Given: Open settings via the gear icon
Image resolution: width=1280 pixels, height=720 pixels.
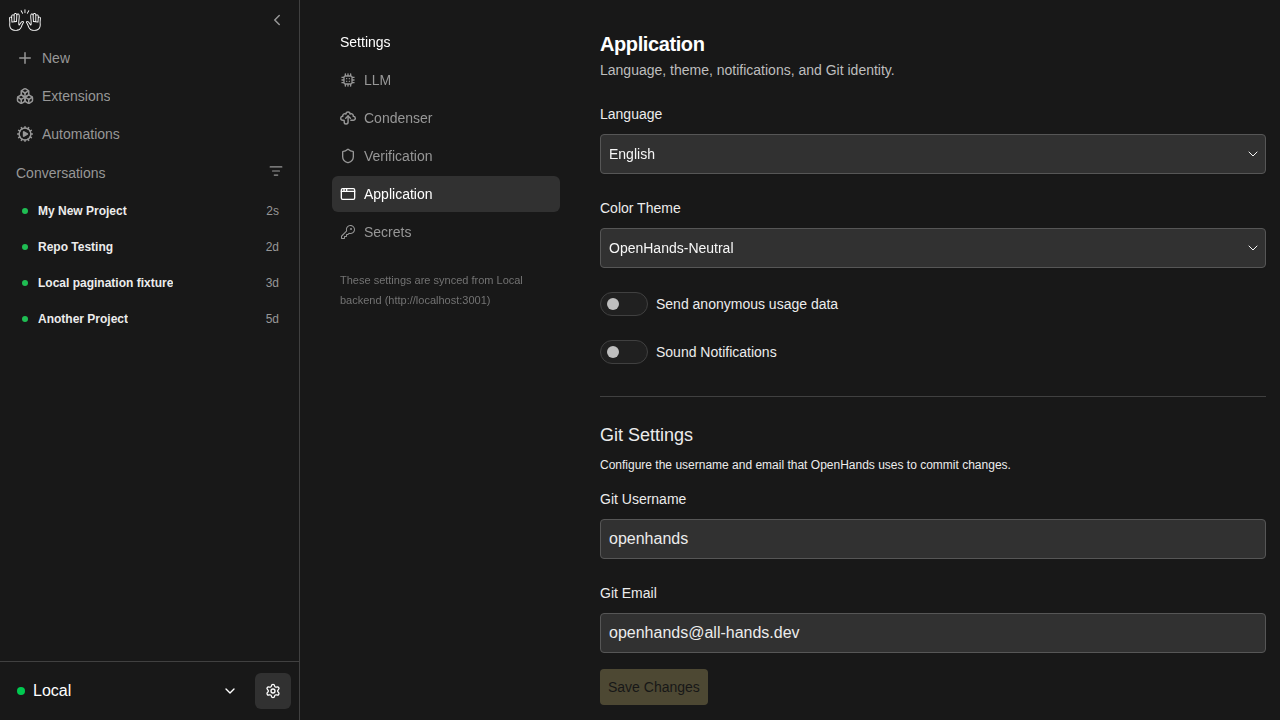Looking at the screenshot, I should tap(273, 691).
